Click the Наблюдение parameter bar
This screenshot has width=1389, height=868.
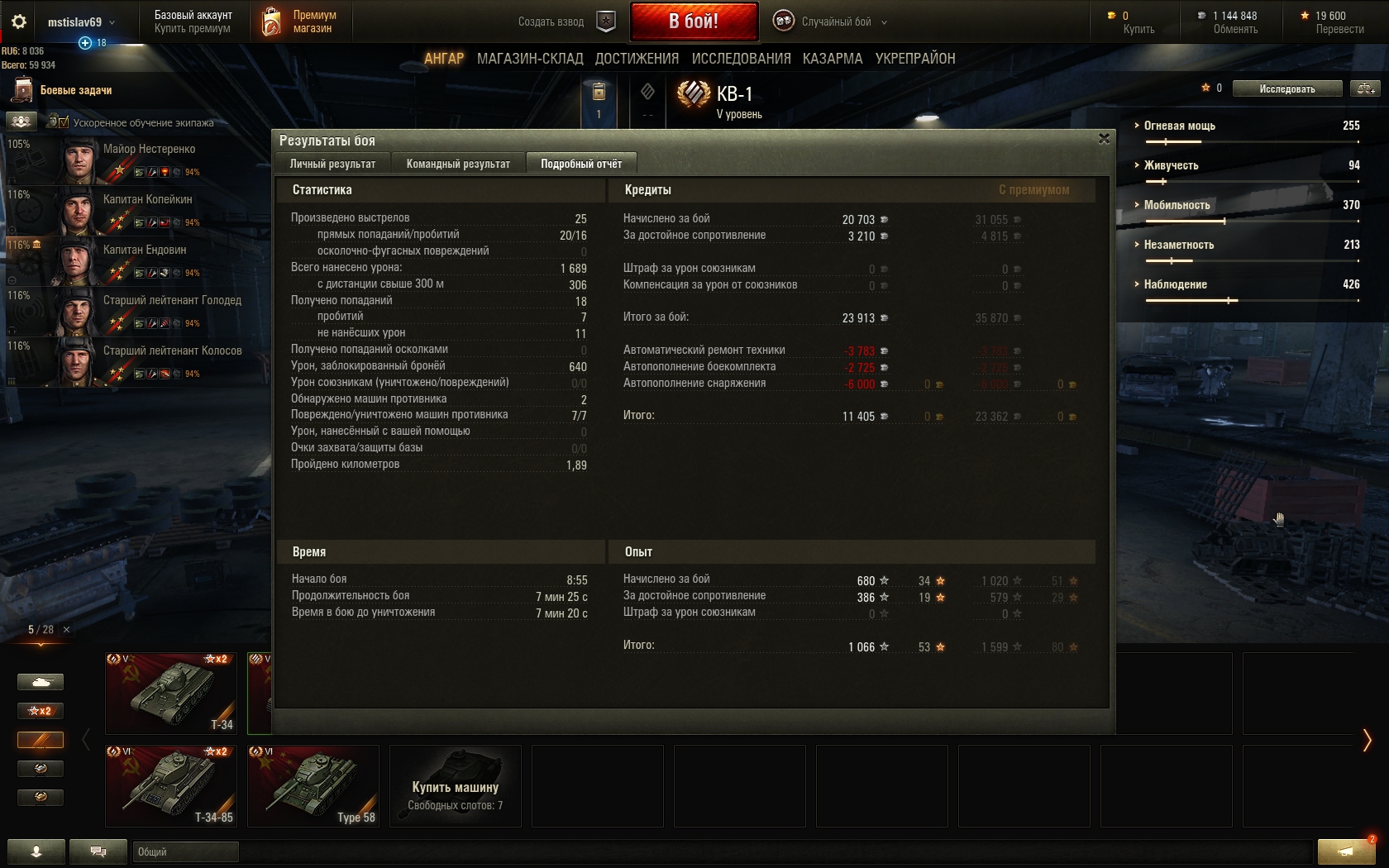[x=1252, y=300]
